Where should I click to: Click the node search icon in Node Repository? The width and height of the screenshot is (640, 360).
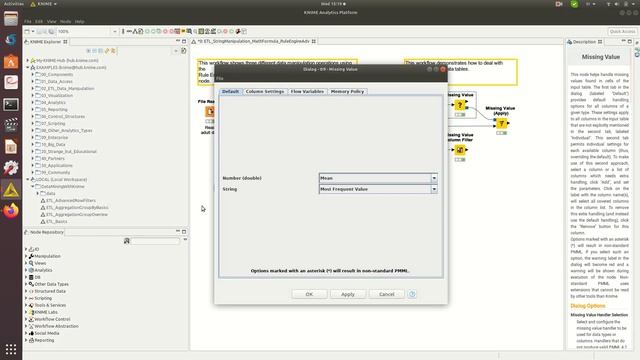coord(127,241)
